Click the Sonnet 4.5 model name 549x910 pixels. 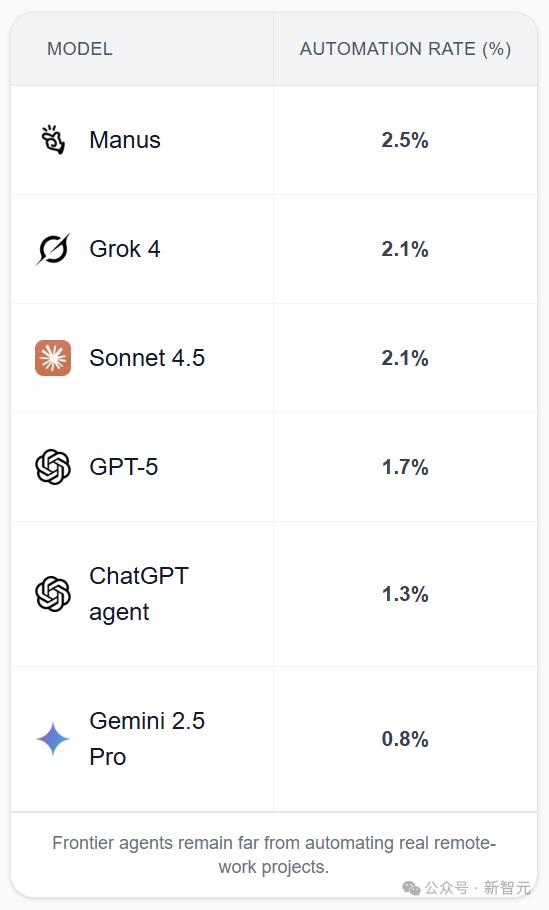[147, 358]
